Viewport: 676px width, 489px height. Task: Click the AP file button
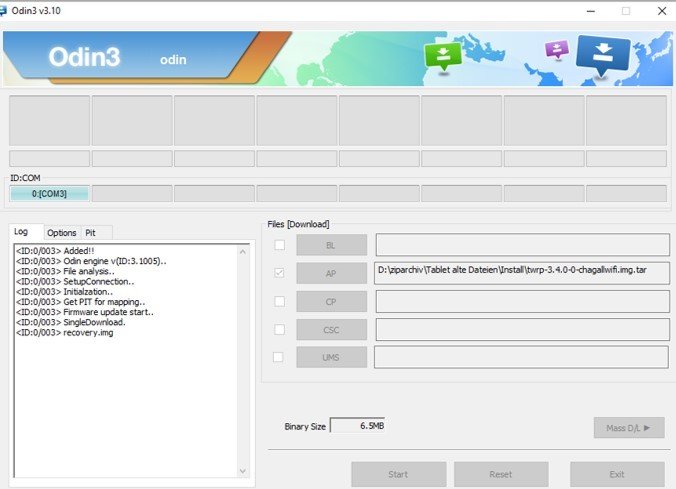[331, 273]
